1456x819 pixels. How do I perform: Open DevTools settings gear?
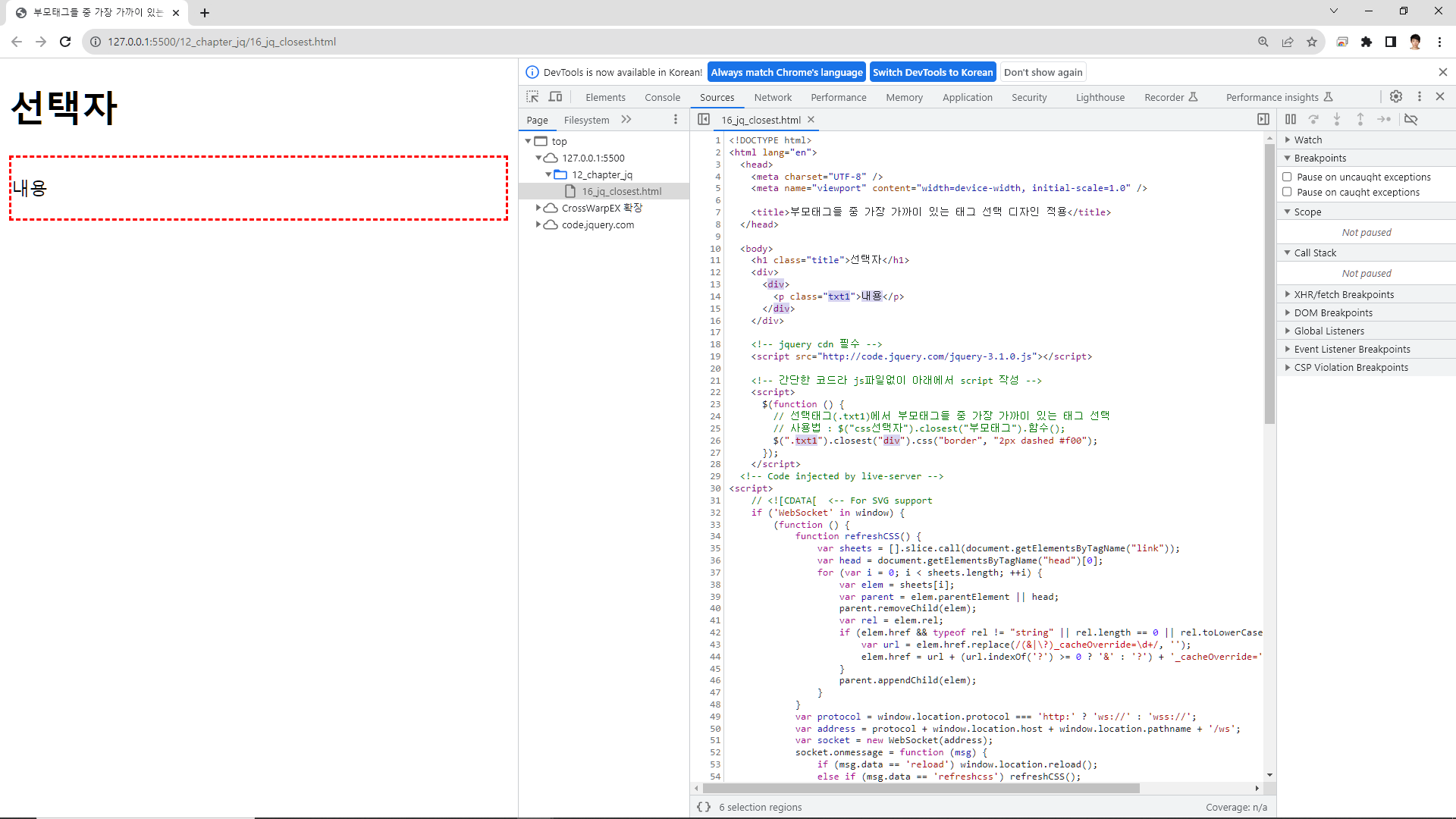pos(1396,96)
